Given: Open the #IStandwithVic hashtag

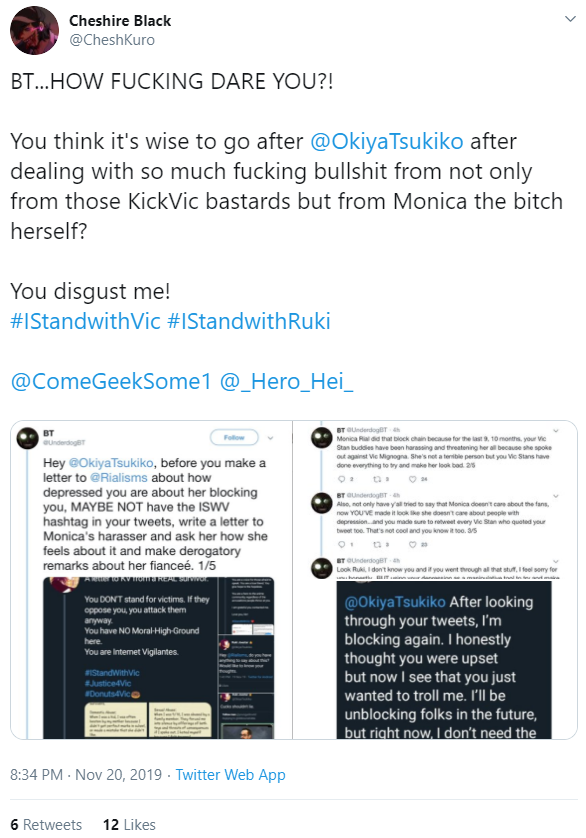Looking at the screenshot, I should coord(86,321).
